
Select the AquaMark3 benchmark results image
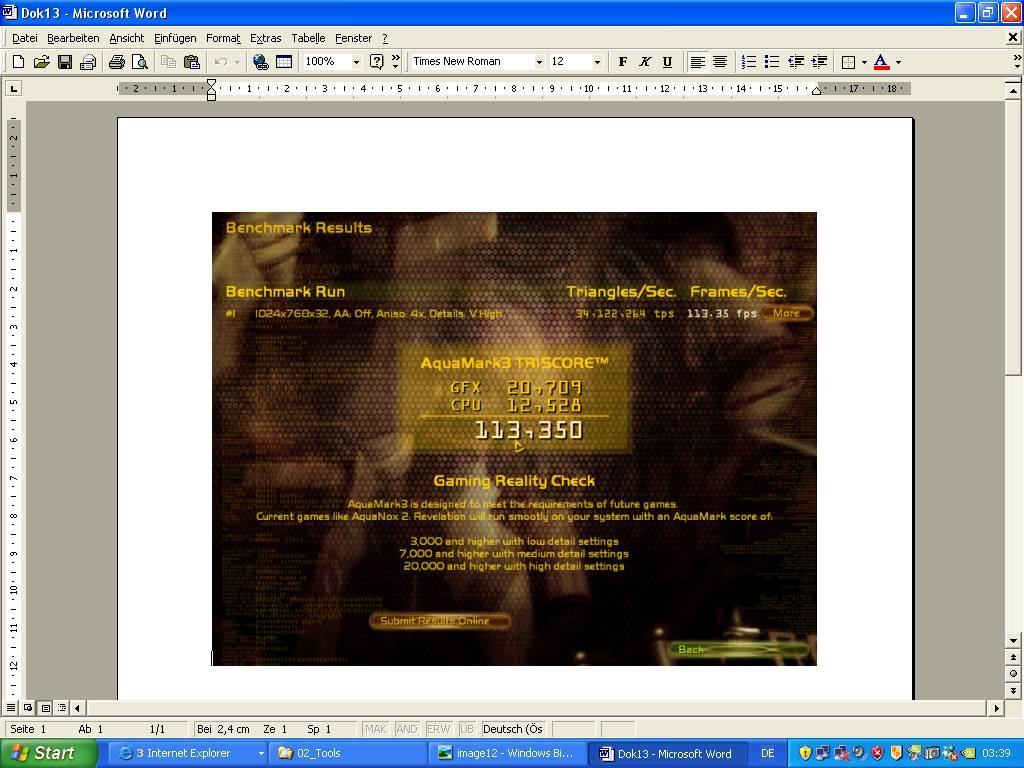click(x=514, y=439)
